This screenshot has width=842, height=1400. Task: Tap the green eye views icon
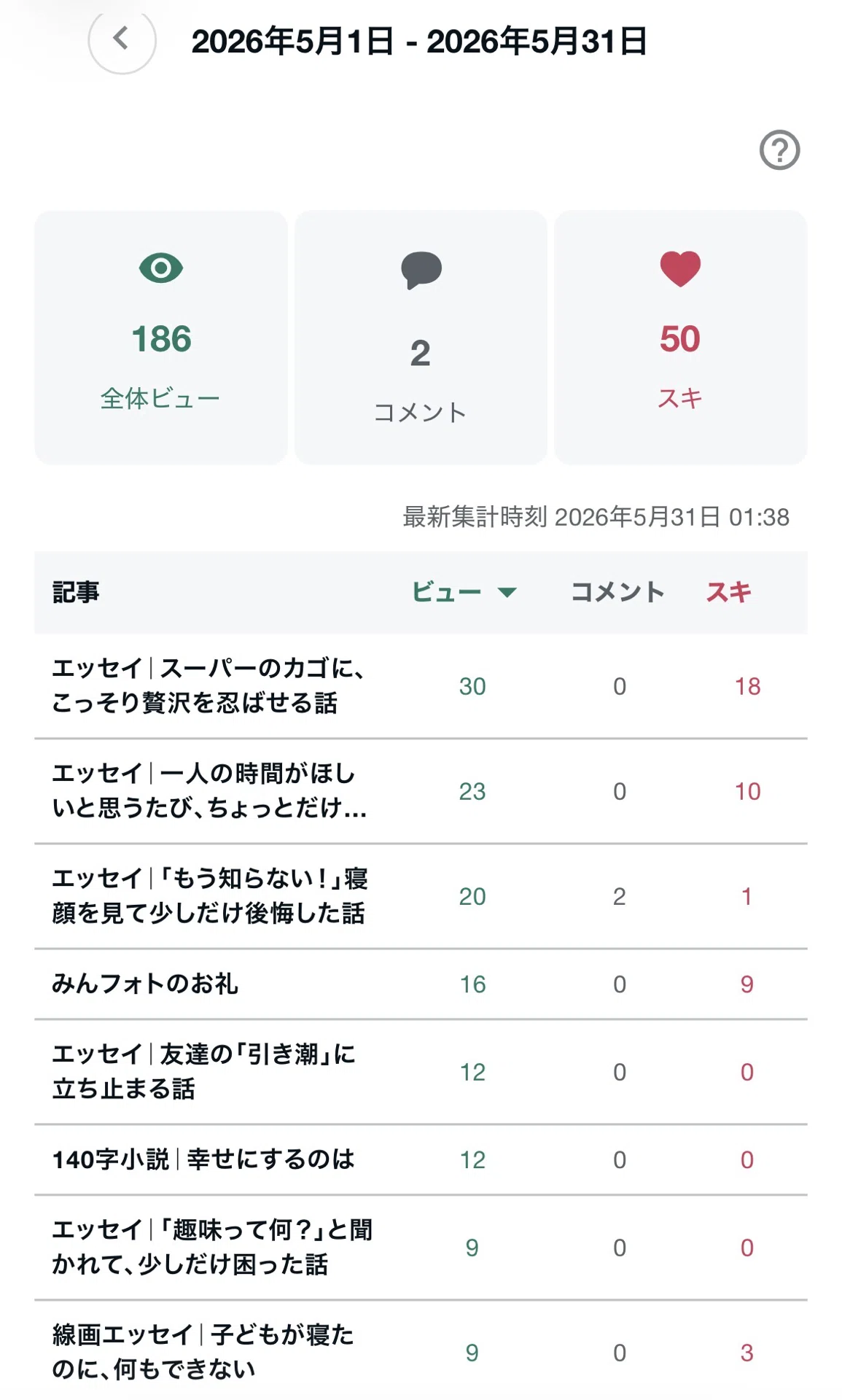pyautogui.click(x=161, y=268)
